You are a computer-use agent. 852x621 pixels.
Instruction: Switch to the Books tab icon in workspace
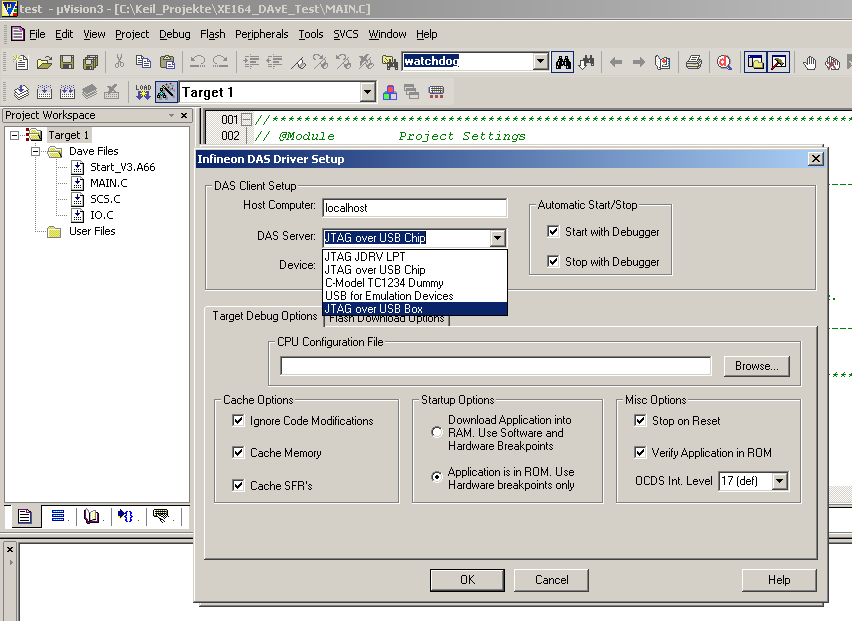click(92, 516)
